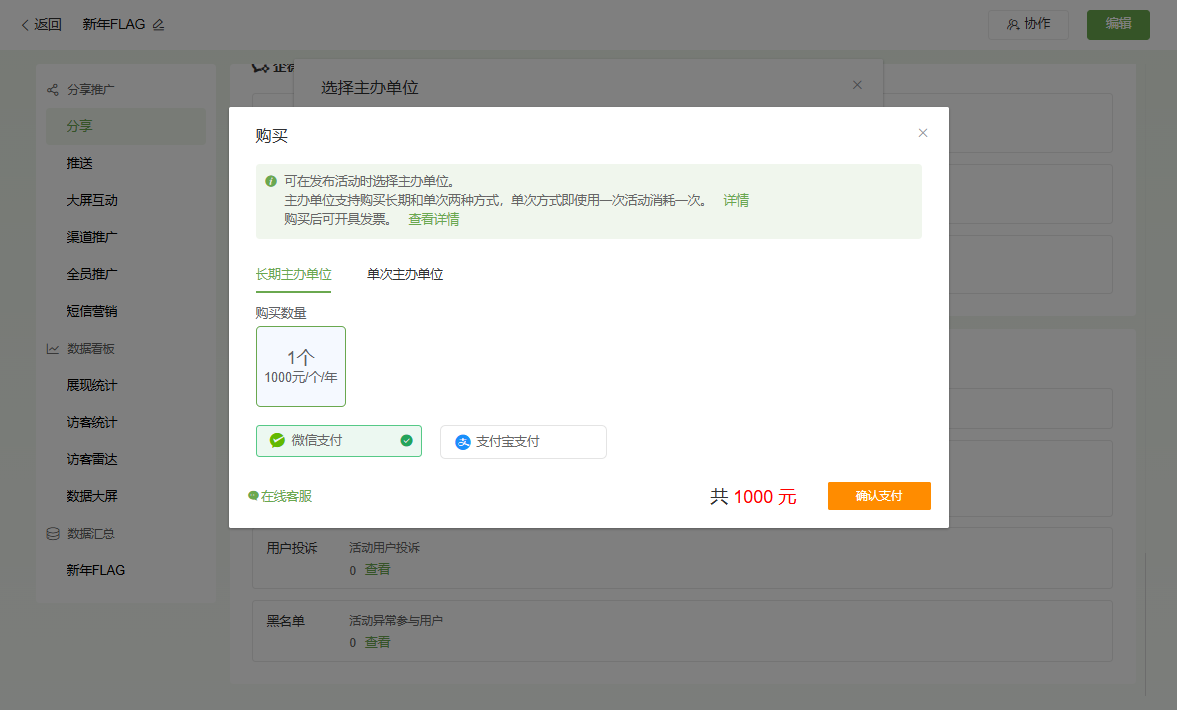Screen dimensions: 1177x710
Task: Click the 数据看板 chart icon
Action: coord(53,349)
